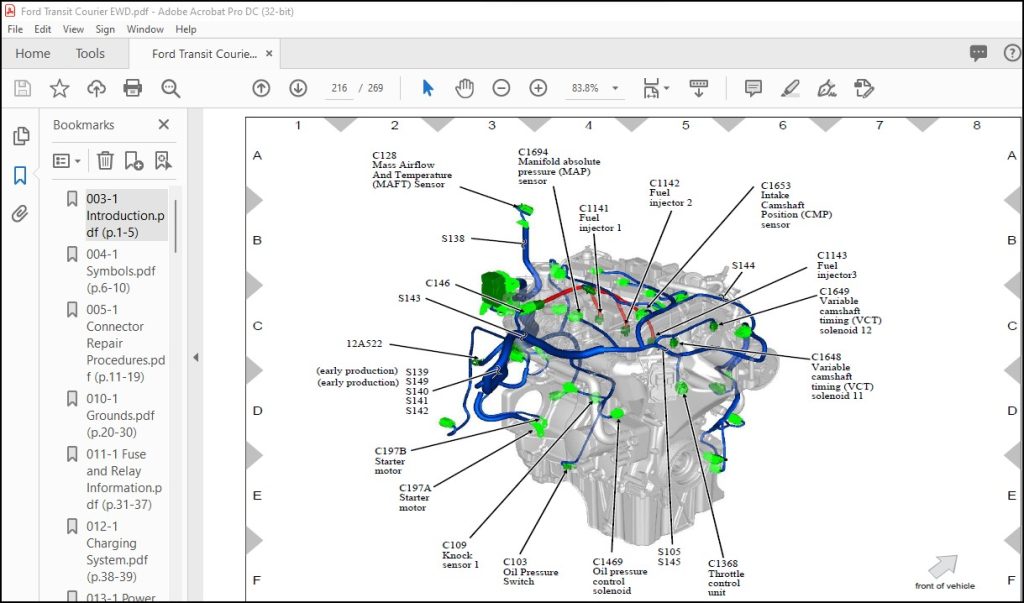Click the C1694 MAP sensor label
Screen dimensions: 1024x603
pos(559,167)
